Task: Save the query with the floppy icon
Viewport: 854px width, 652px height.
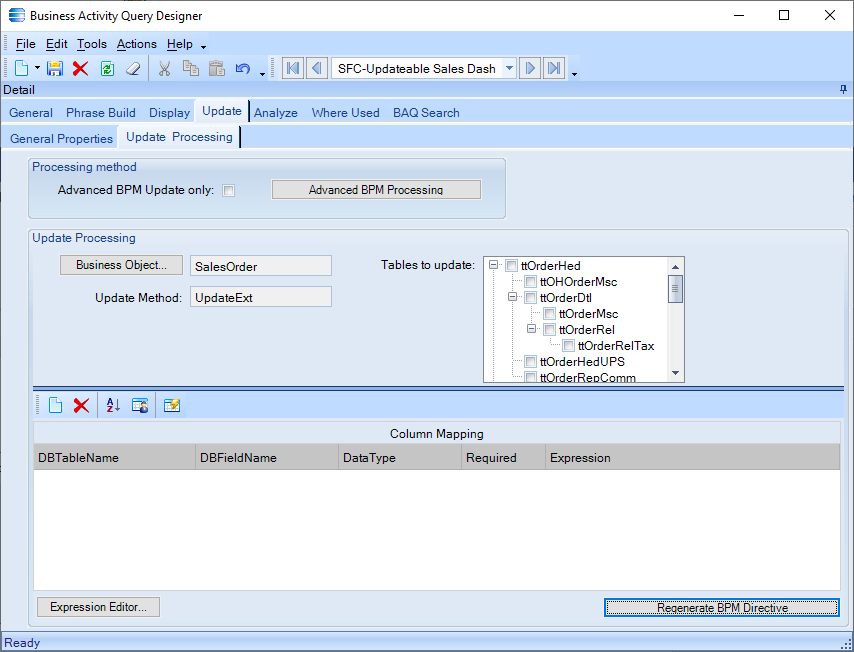Action: 54,69
